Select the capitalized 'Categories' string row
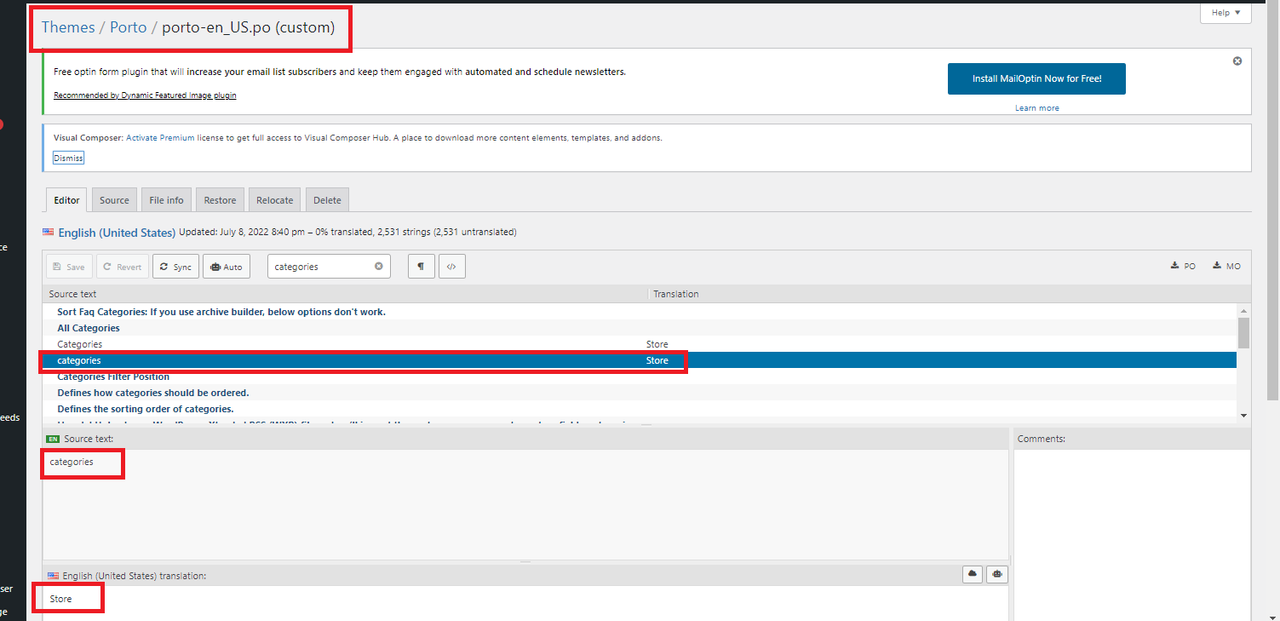Viewport: 1280px width, 621px height. [x=640, y=344]
